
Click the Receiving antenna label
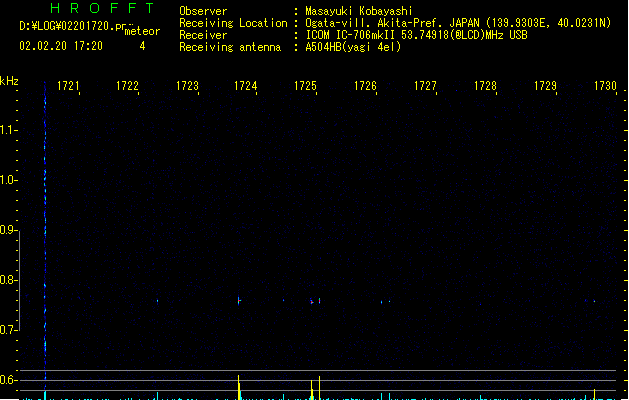[x=230, y=47]
